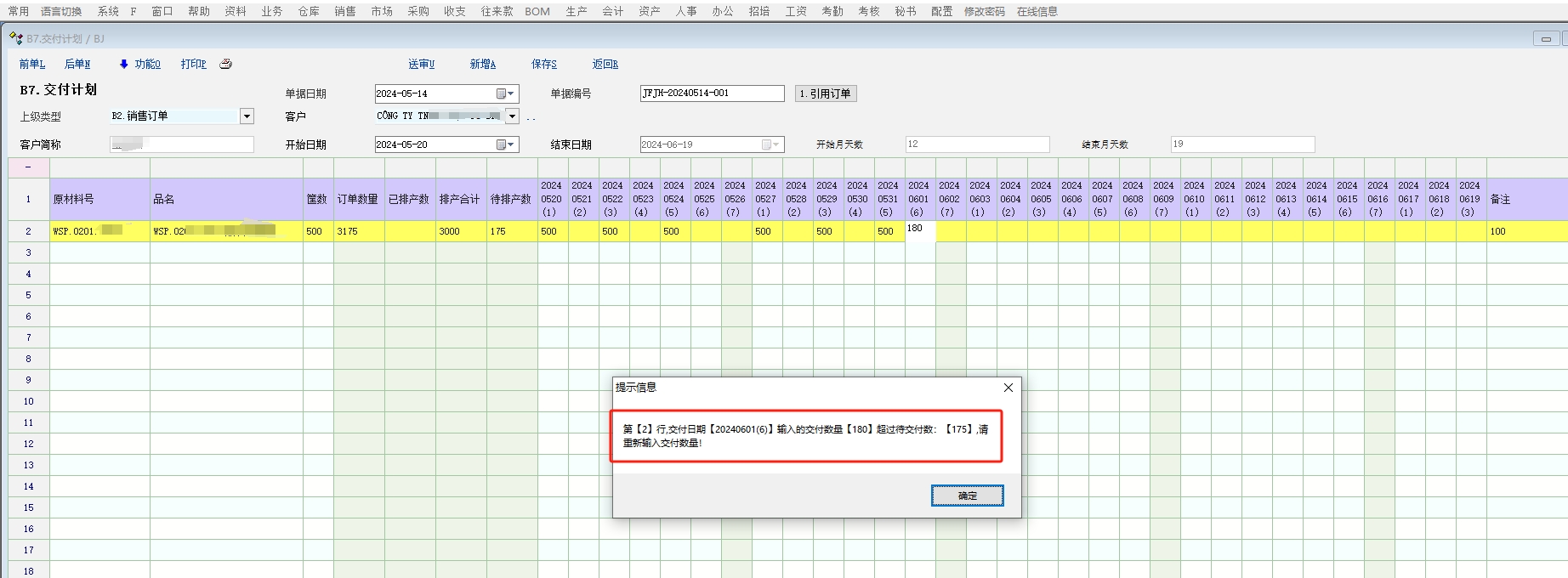Click the 单据编号 input field
The width and height of the screenshot is (1568, 578).
[711, 93]
